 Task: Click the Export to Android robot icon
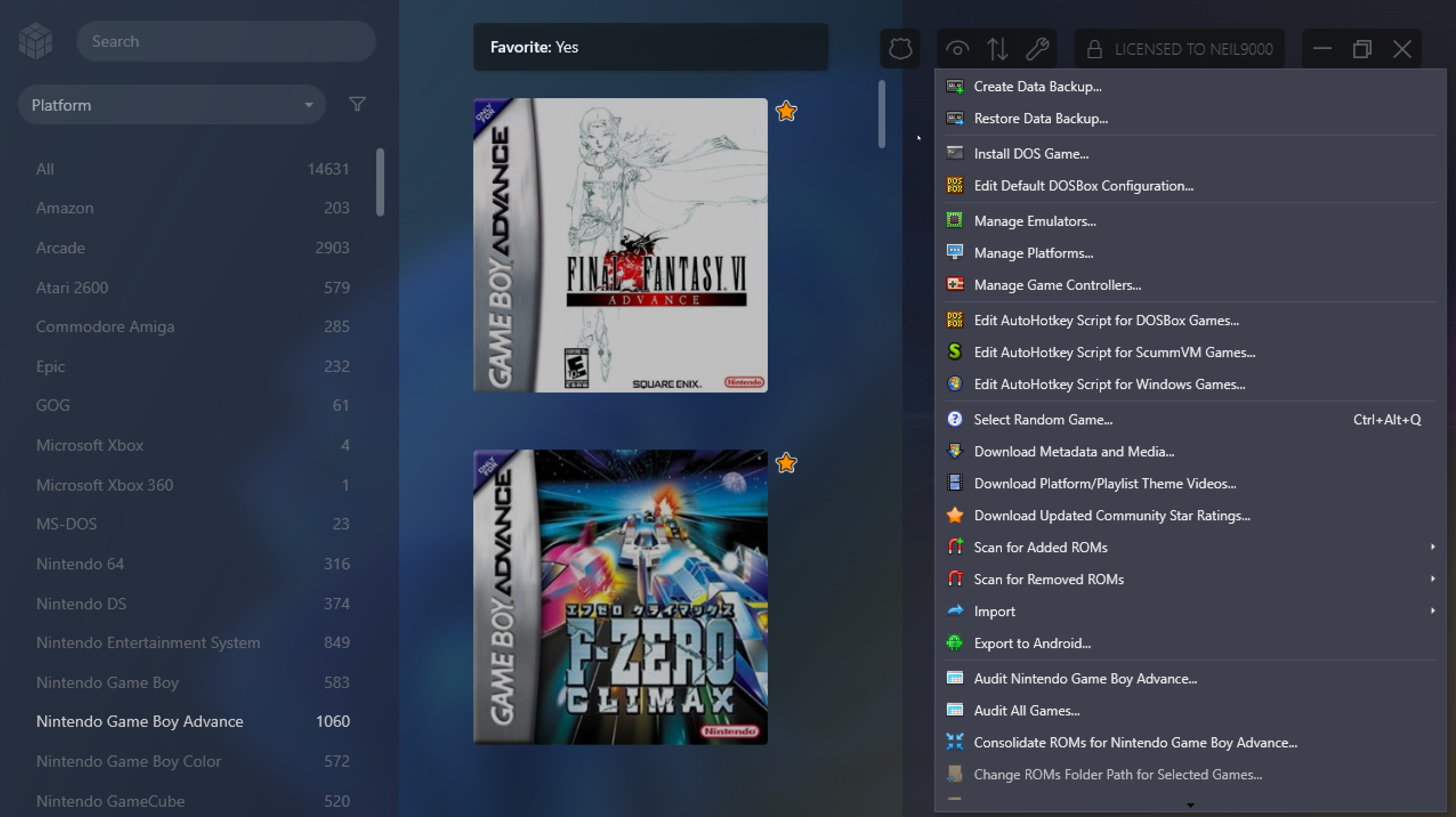tap(955, 642)
